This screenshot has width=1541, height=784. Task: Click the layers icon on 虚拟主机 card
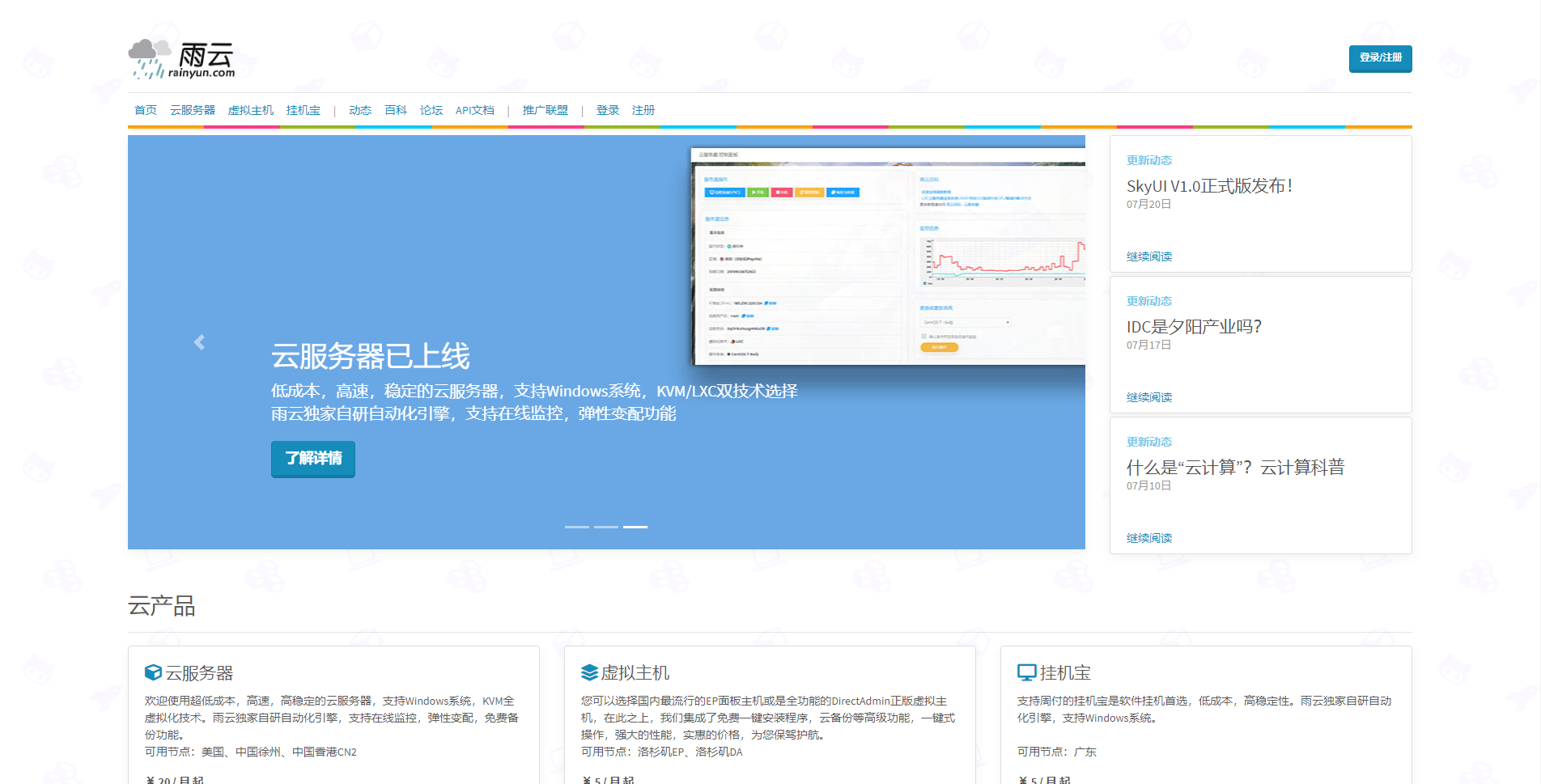(589, 671)
